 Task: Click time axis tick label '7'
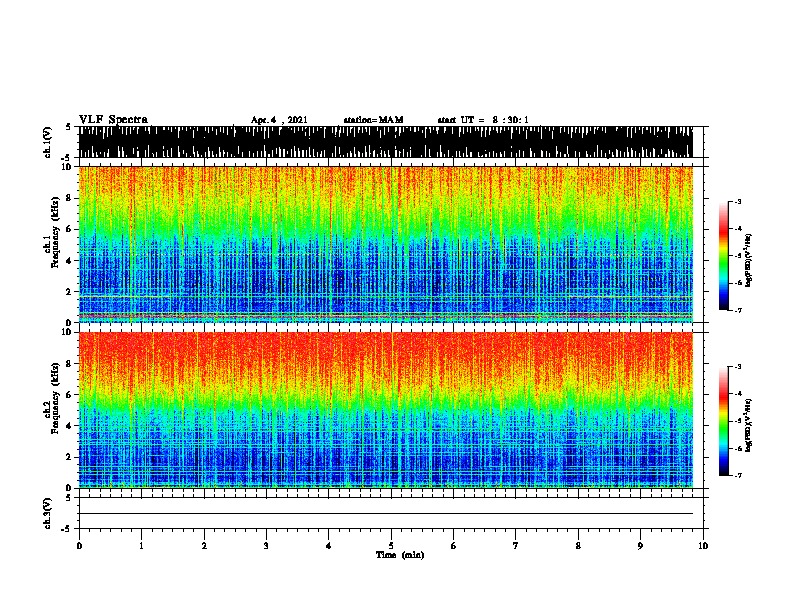coord(516,546)
